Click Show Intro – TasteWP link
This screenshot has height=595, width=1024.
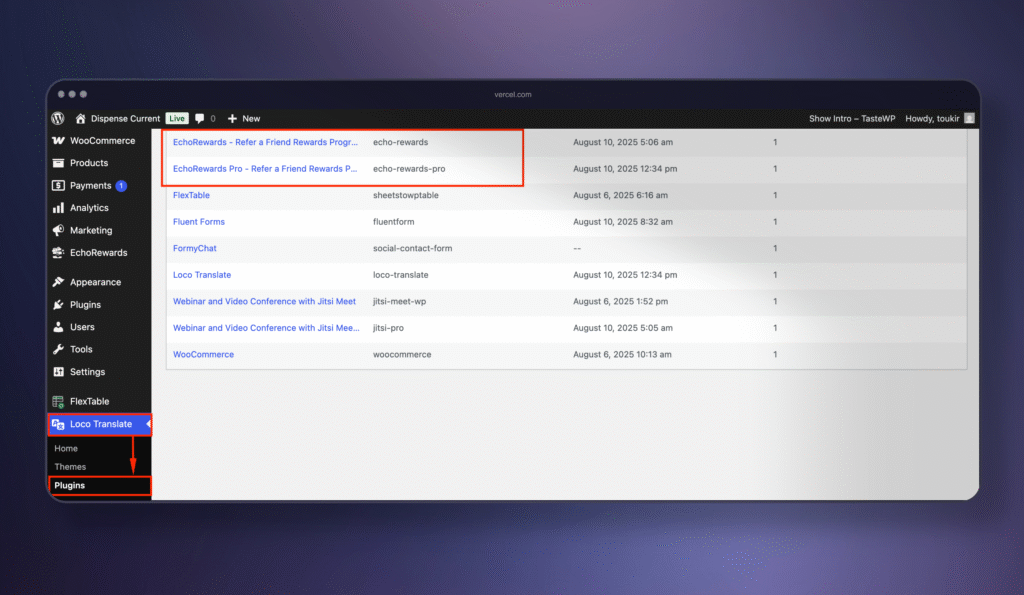point(852,118)
